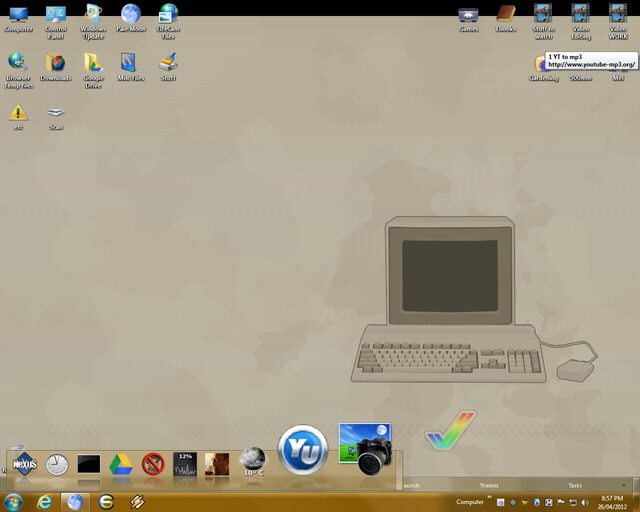Click the Nexus dock icon
The width and height of the screenshot is (640, 512).
coord(24,464)
